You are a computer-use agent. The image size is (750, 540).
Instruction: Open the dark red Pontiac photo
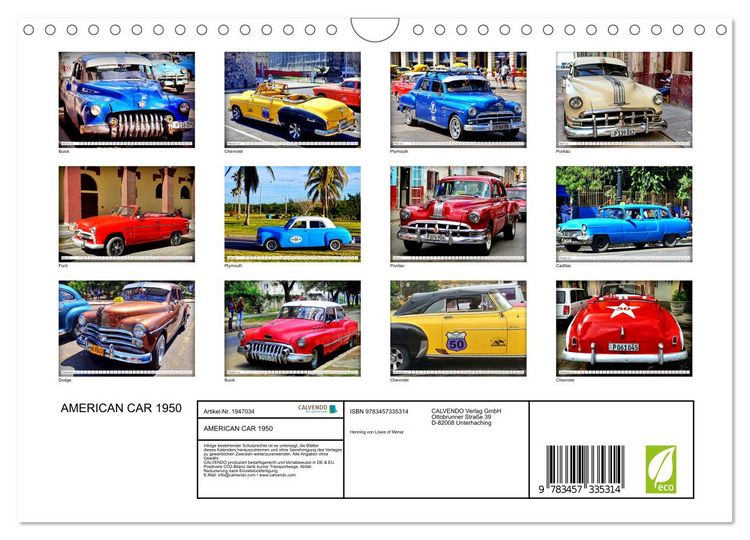coord(458,214)
